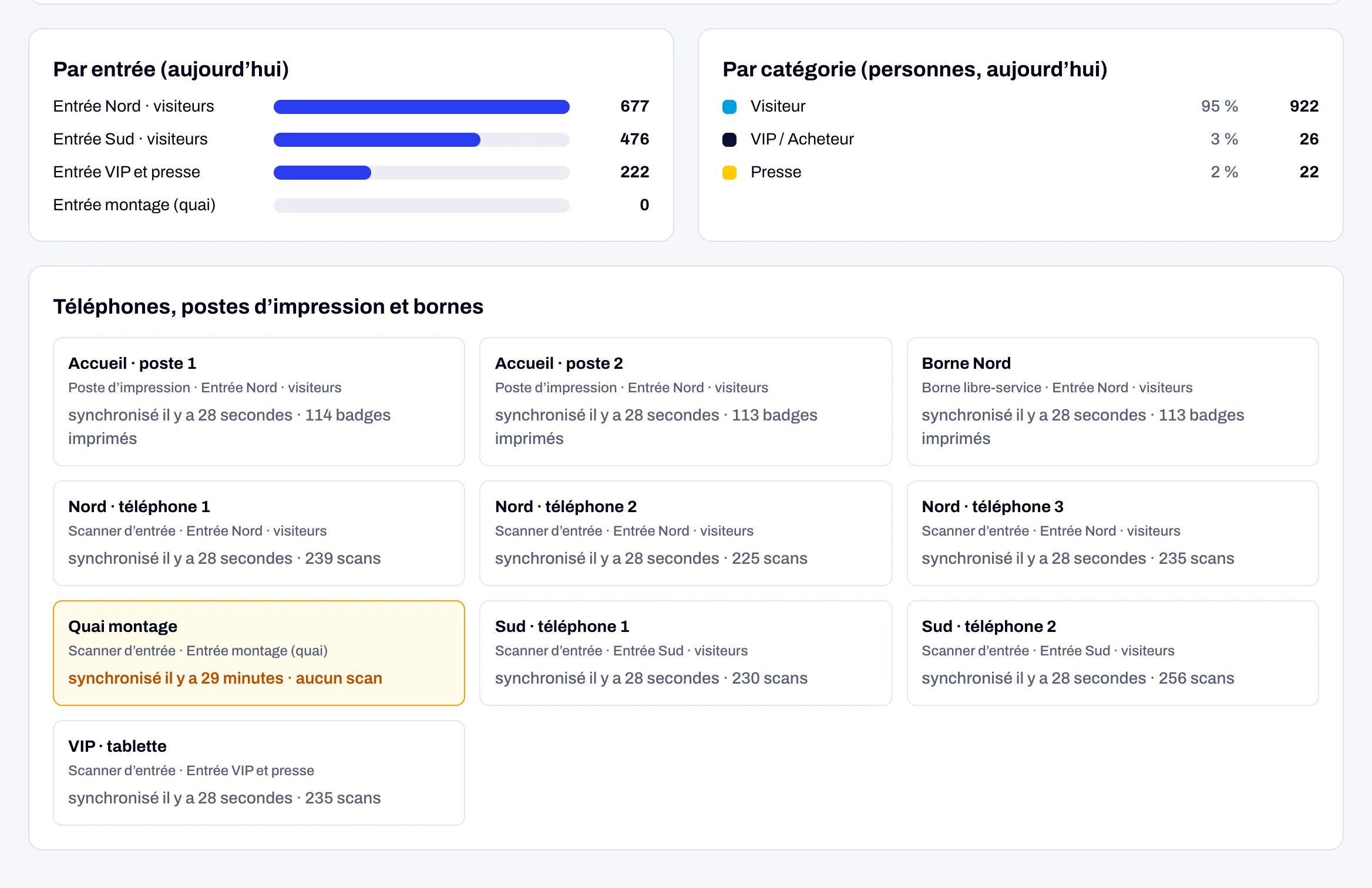Screen dimensions: 1372x888
Task: Open the VIP · tablette scanner card
Action: coord(259,773)
